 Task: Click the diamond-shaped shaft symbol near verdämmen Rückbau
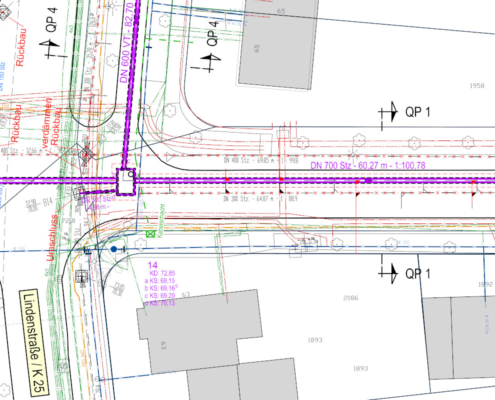click(86, 155)
